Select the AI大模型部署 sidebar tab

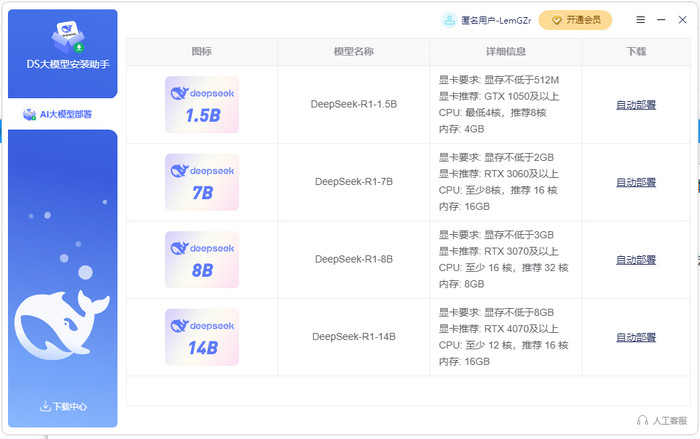(62, 114)
